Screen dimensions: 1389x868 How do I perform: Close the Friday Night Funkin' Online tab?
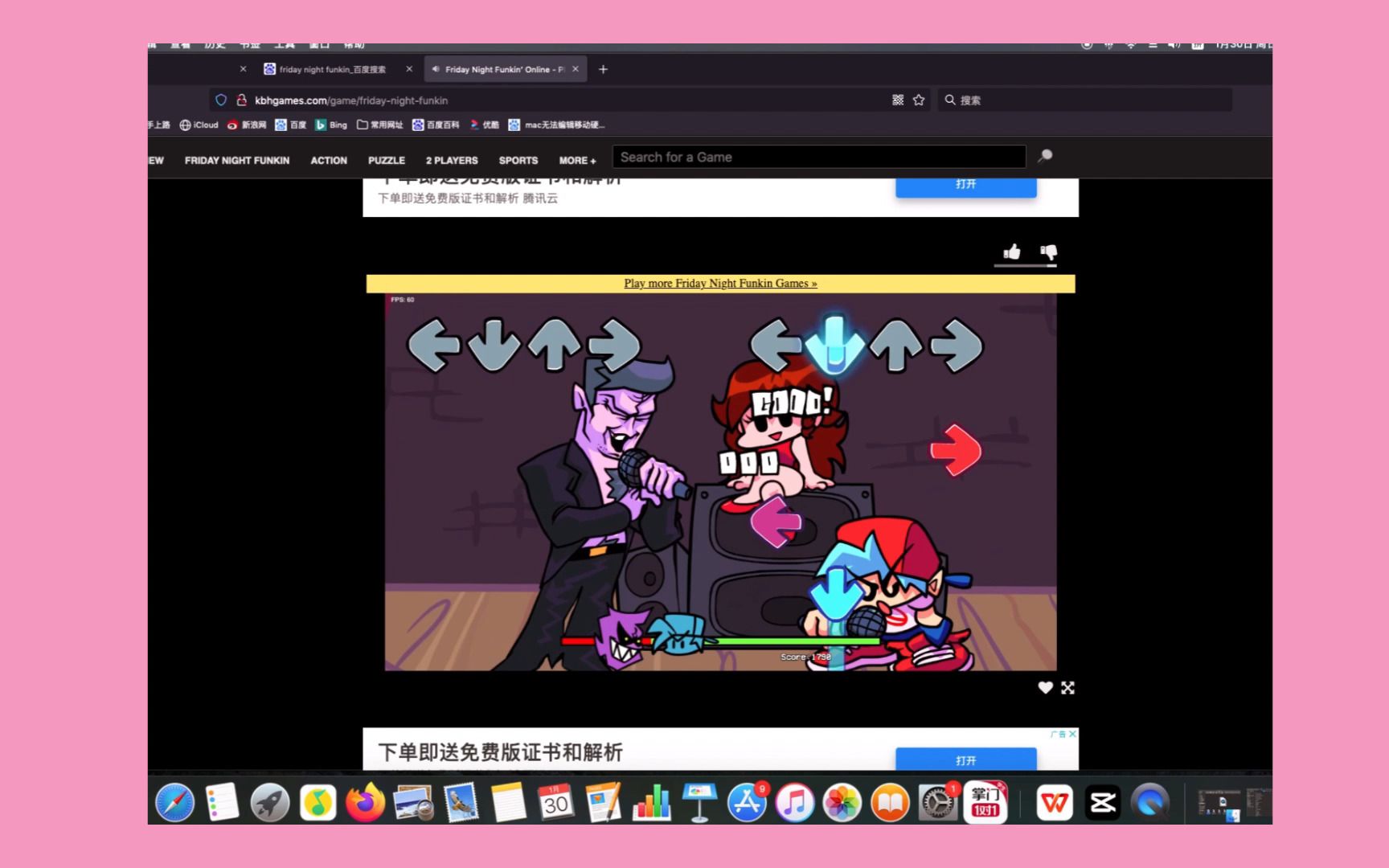576,69
